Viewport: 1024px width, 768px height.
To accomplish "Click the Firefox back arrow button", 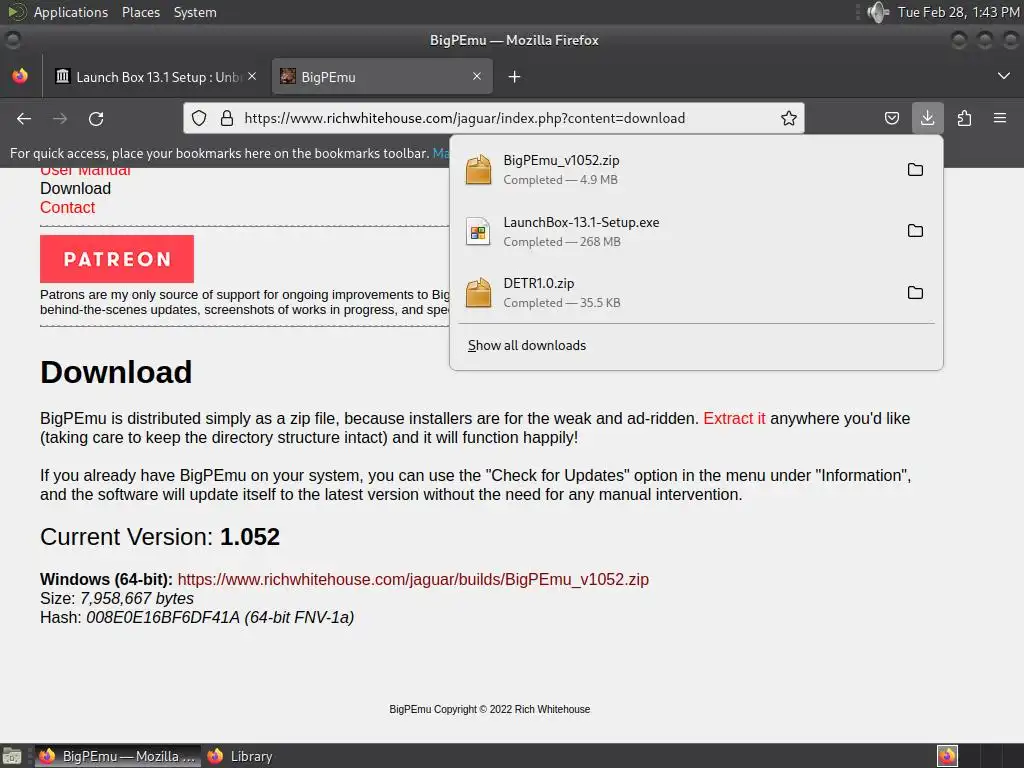I will point(24,119).
